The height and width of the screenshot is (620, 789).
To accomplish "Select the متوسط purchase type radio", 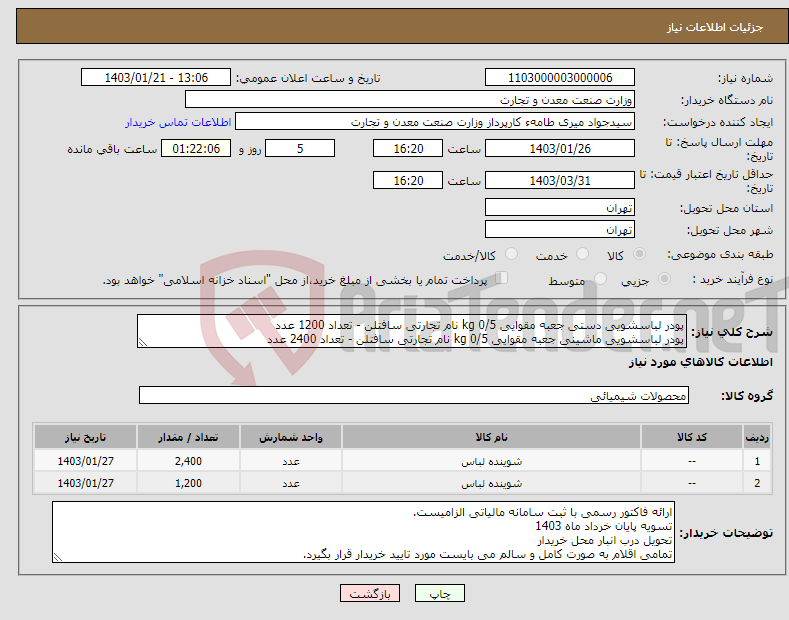I will point(600,278).
